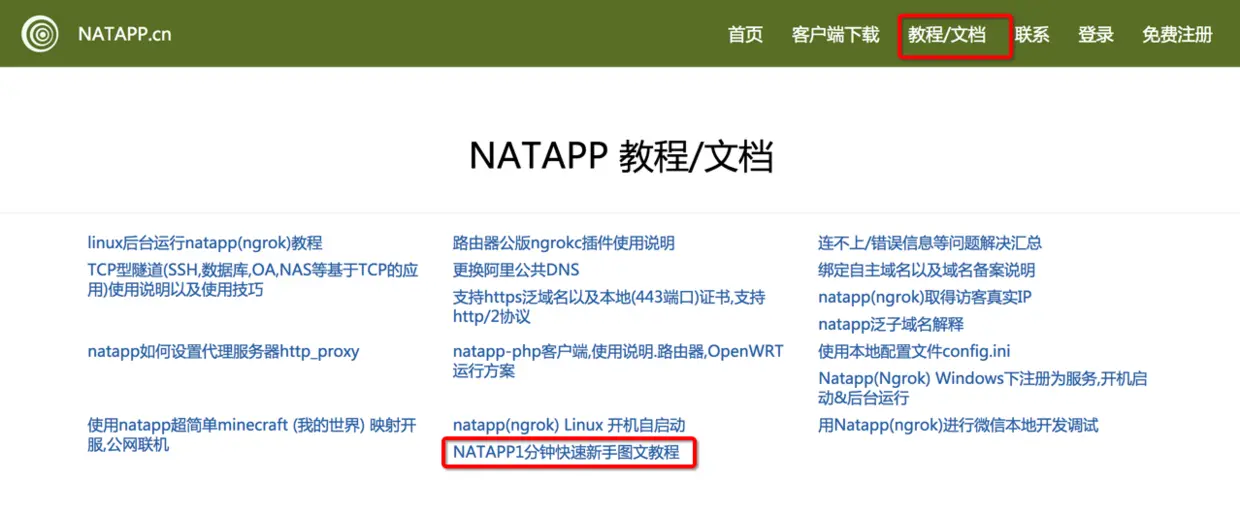Open 支持https泛域名 证书 http/2 link
The width and height of the screenshot is (1240, 514).
point(609,307)
